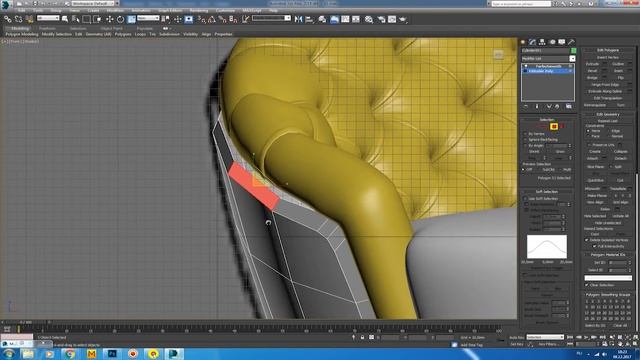Open the Modifier List dropdown
Image resolution: width=640 pixels, height=360 pixels.
pyautogui.click(x=549, y=59)
